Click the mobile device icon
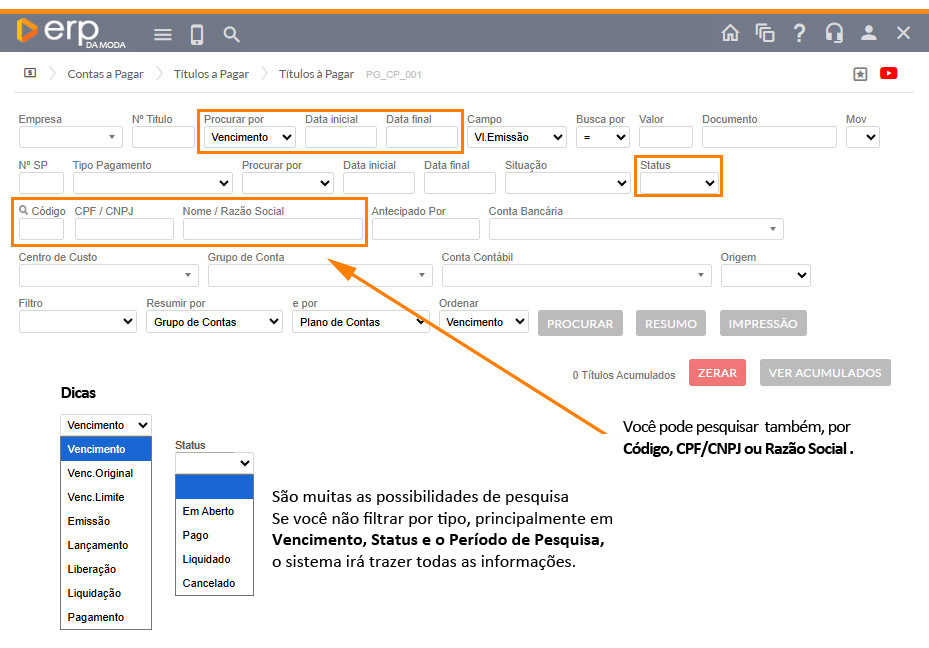Viewport: 929px width, 648px height. (197, 34)
